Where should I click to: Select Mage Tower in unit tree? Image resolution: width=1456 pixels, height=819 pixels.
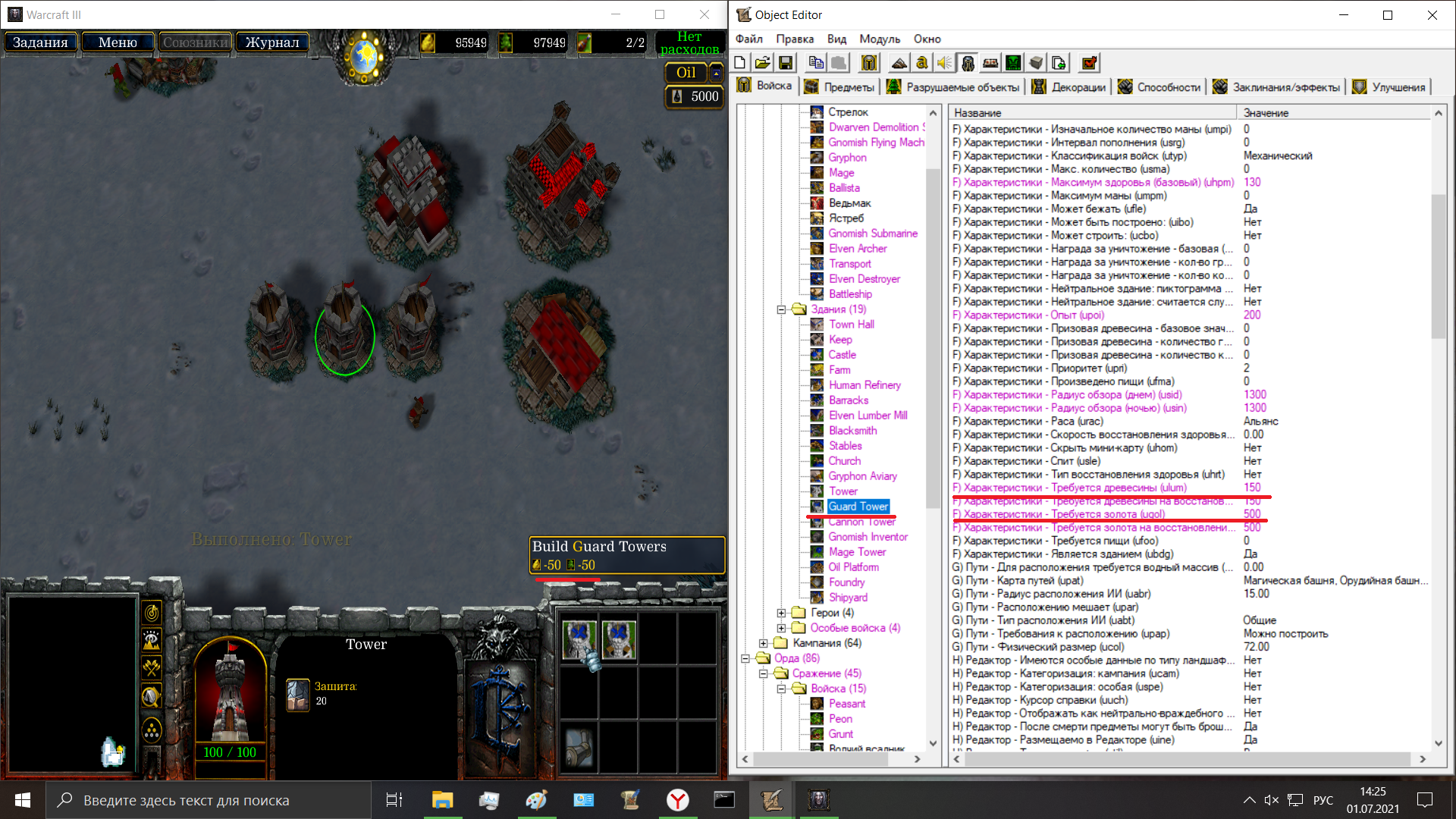(x=857, y=552)
